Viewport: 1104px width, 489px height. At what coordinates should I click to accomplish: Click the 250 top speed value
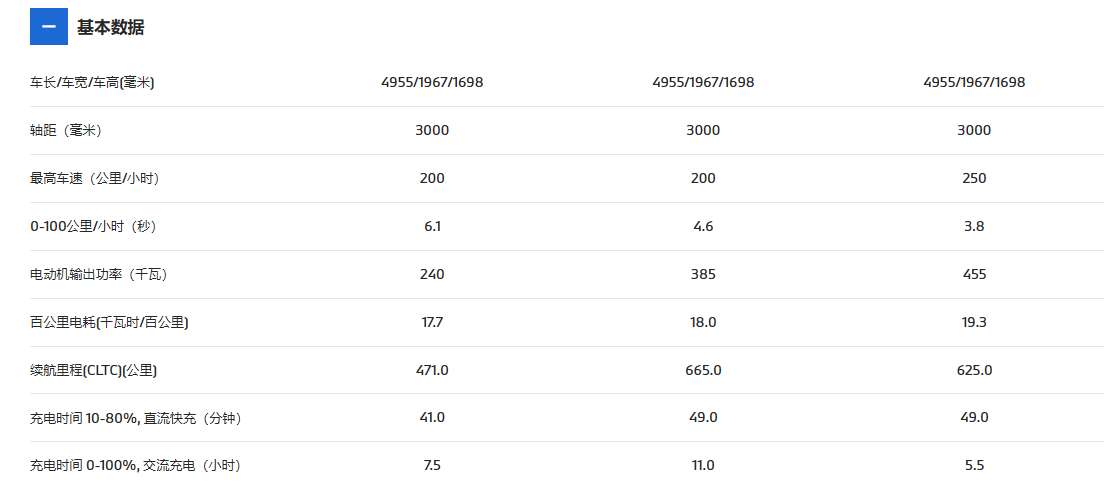point(974,179)
